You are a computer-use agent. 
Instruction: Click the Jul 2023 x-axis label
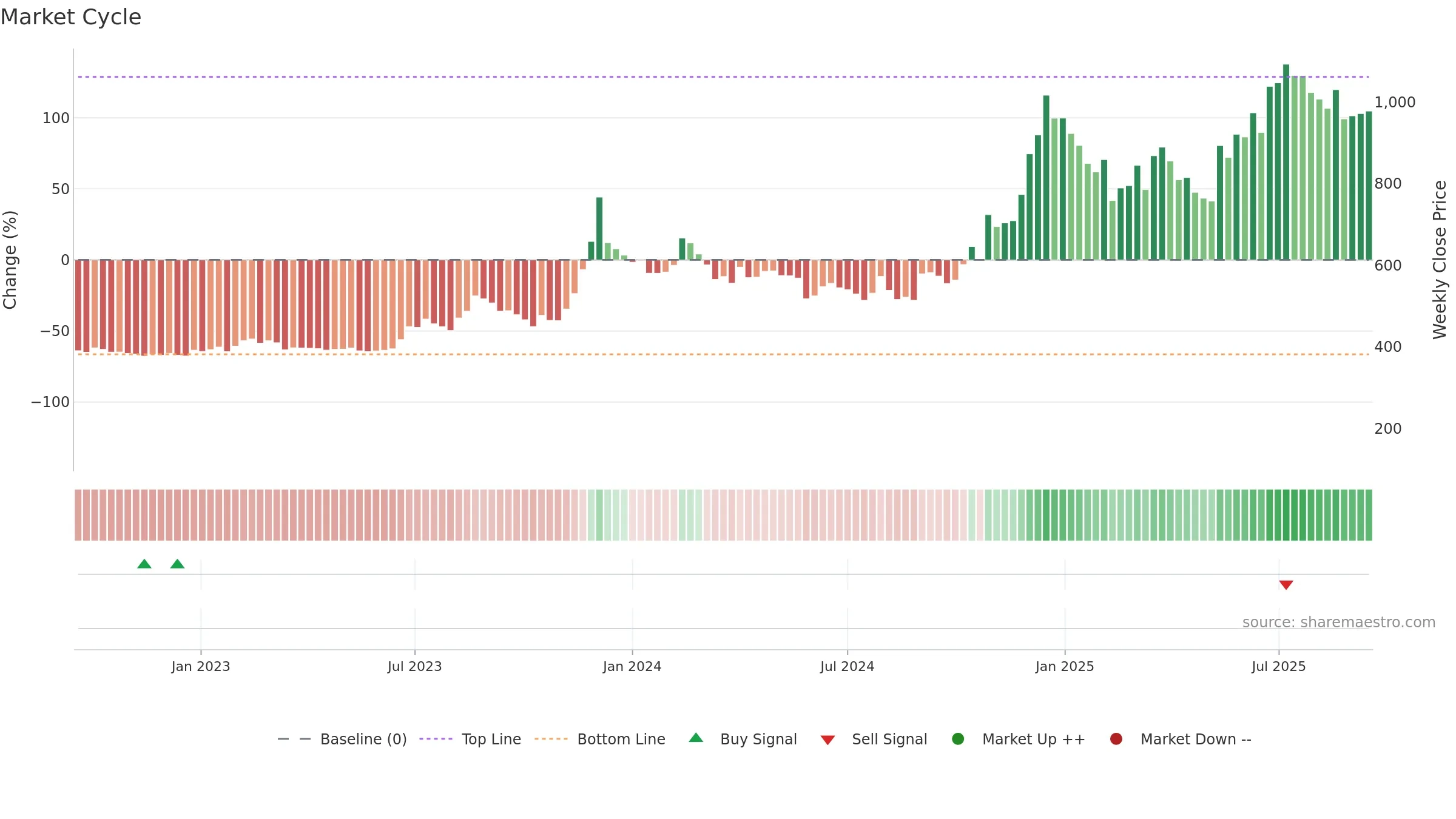(x=415, y=666)
